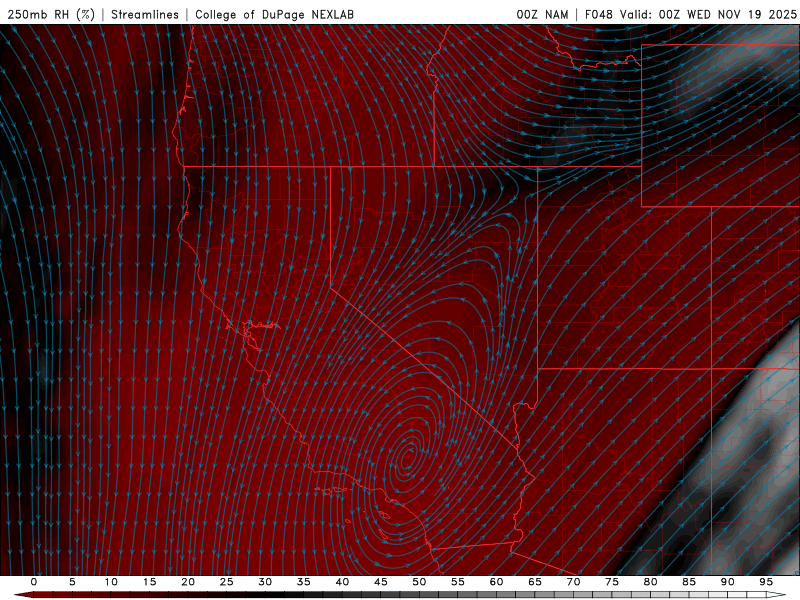Viewport: 800px width, 600px height.
Task: Click the '95' label on color scale
Action: coord(766,582)
